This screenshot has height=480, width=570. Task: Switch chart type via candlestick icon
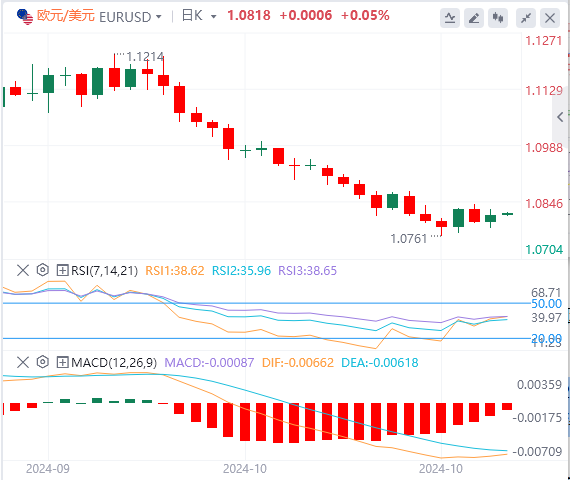tap(498, 18)
